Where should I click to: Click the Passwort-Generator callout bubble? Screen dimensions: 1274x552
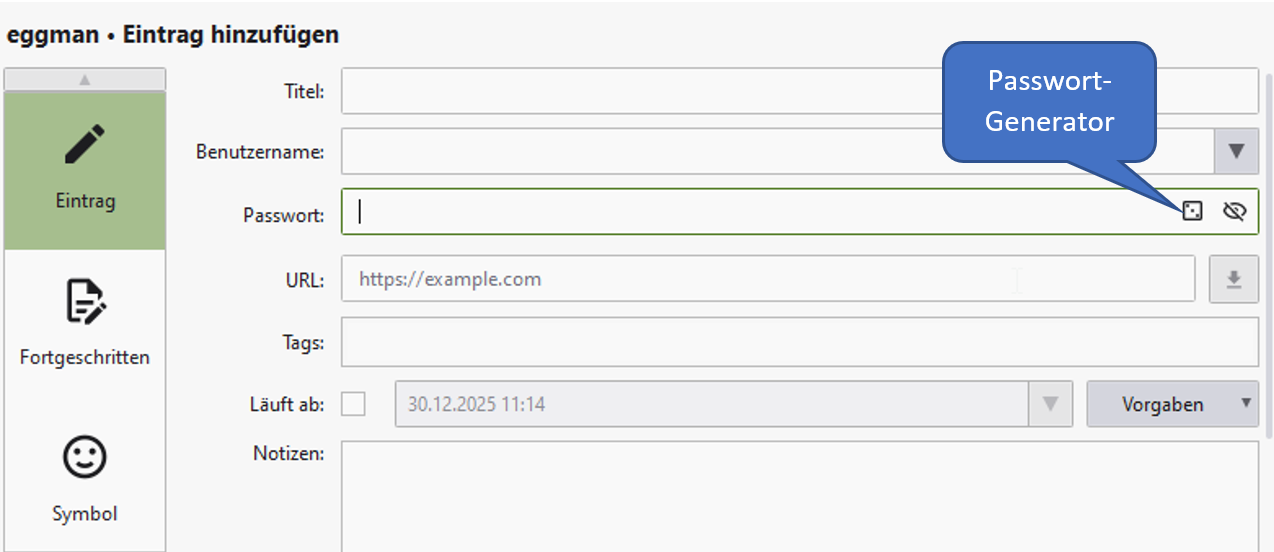1049,101
